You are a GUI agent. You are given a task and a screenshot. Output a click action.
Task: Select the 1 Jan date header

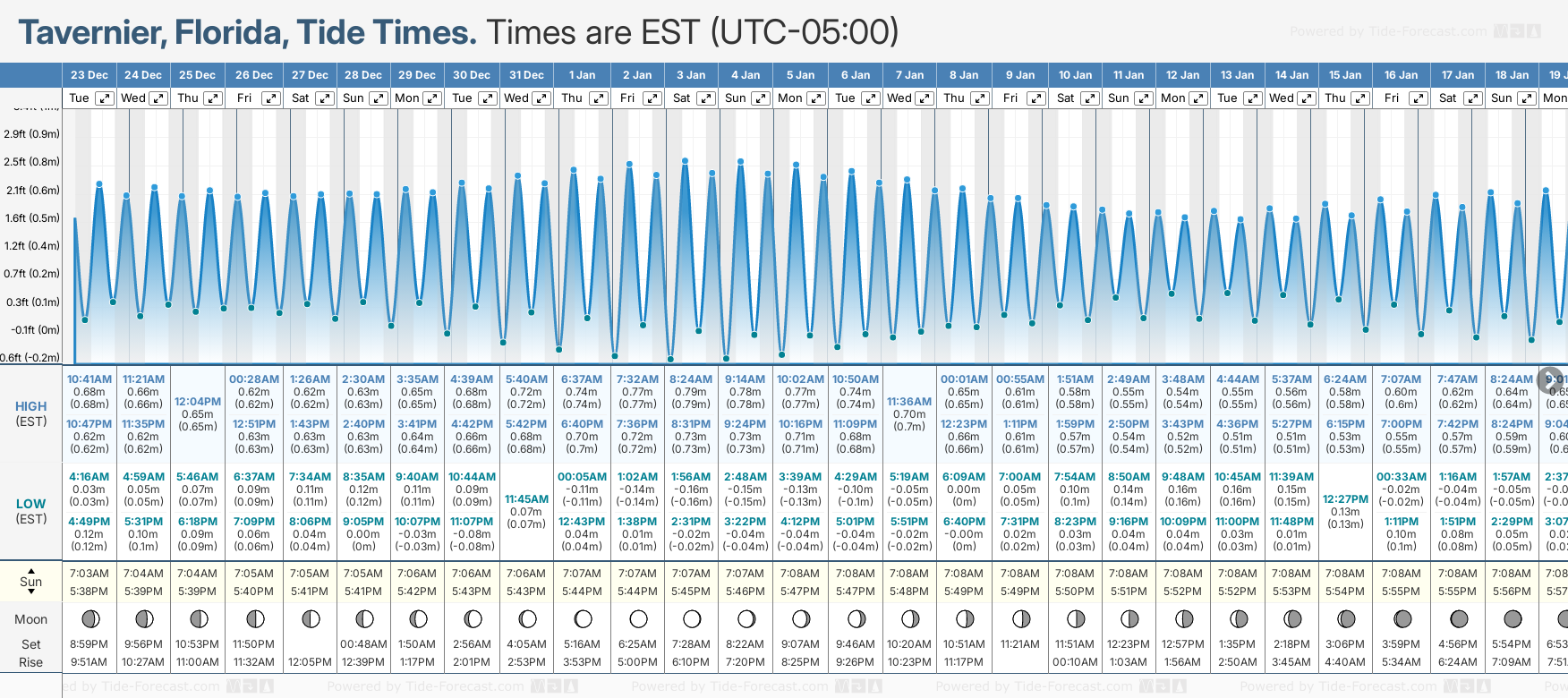click(x=583, y=75)
